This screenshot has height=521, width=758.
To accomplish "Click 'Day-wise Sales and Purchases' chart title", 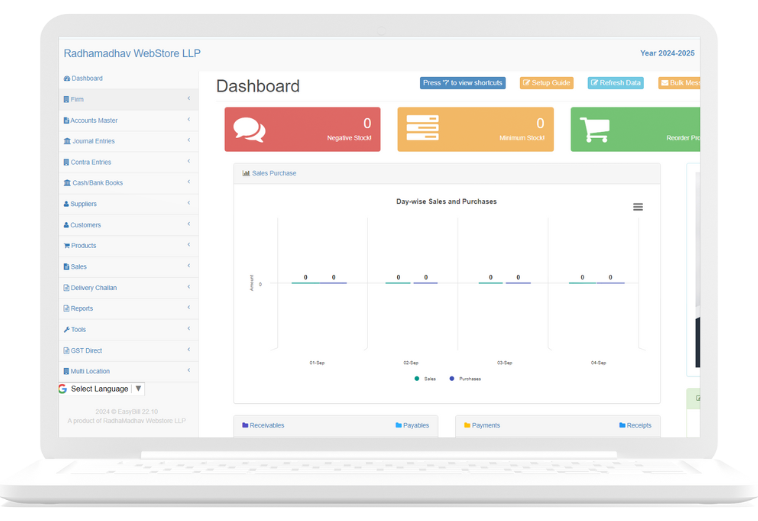I will pos(446,202).
